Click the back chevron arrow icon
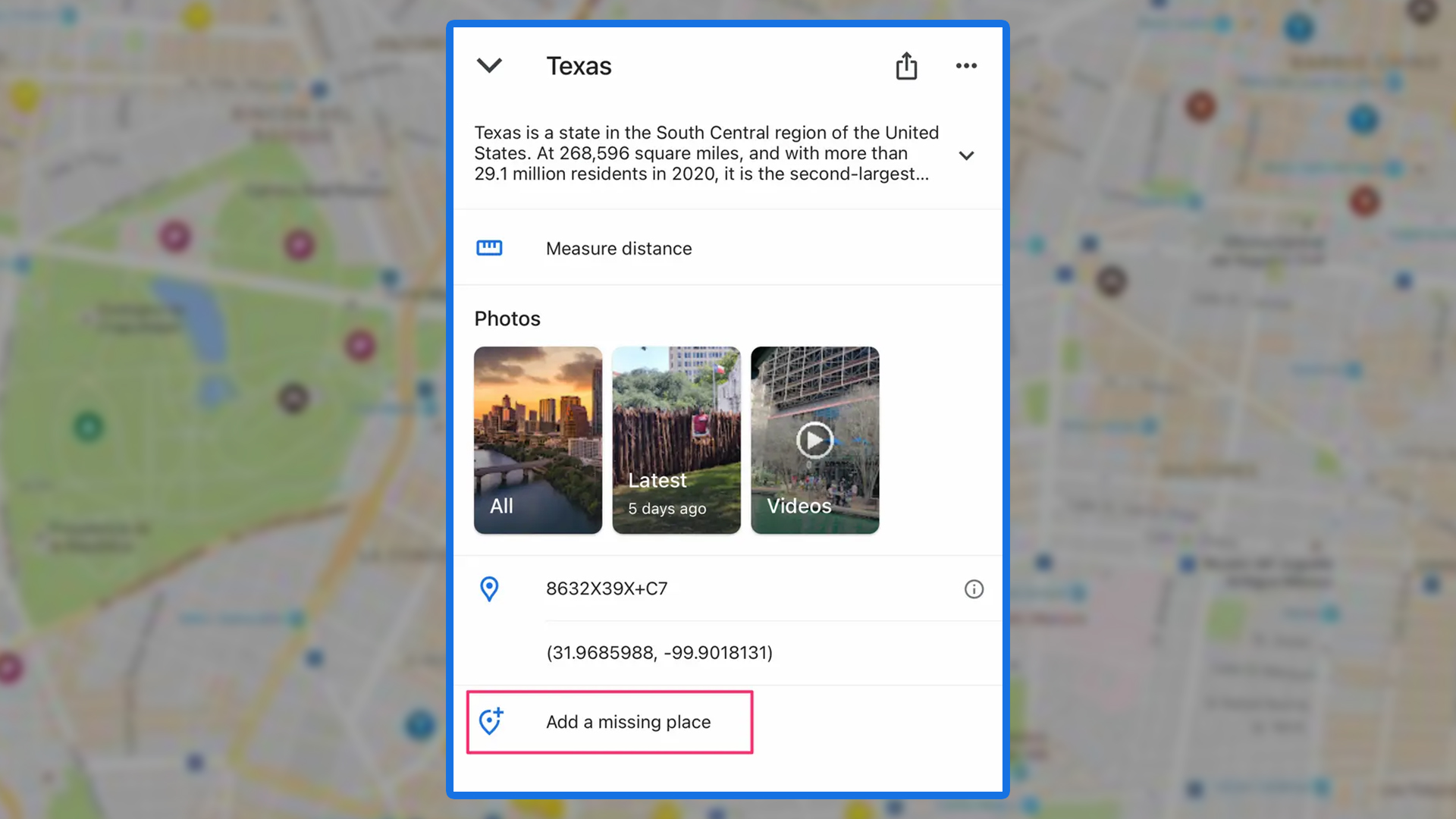The height and width of the screenshot is (819, 1456). click(489, 66)
